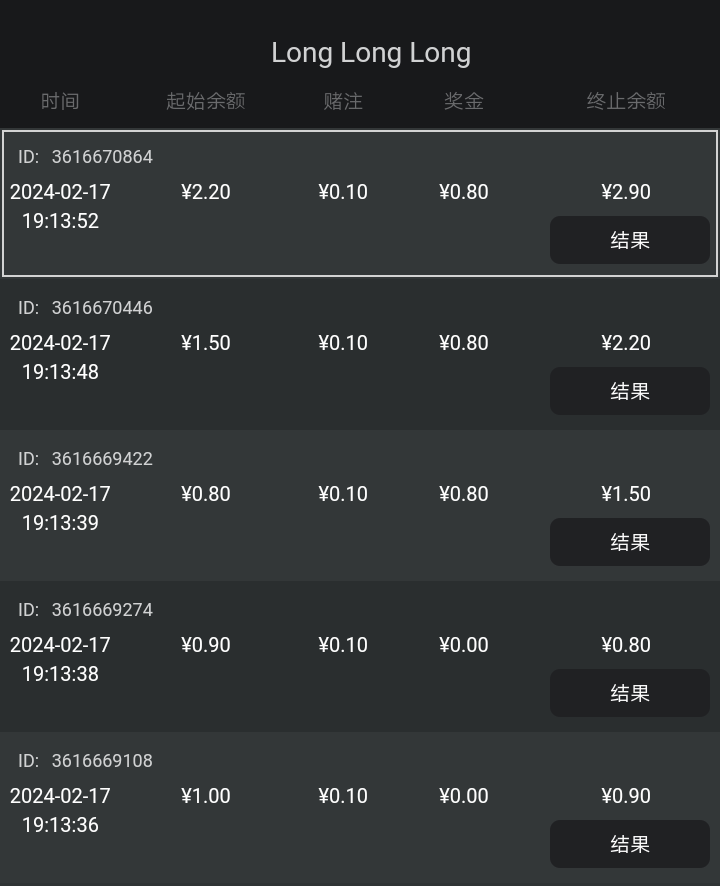The width and height of the screenshot is (720, 886).
Task: Click the Long Long Long title
Action: click(371, 53)
